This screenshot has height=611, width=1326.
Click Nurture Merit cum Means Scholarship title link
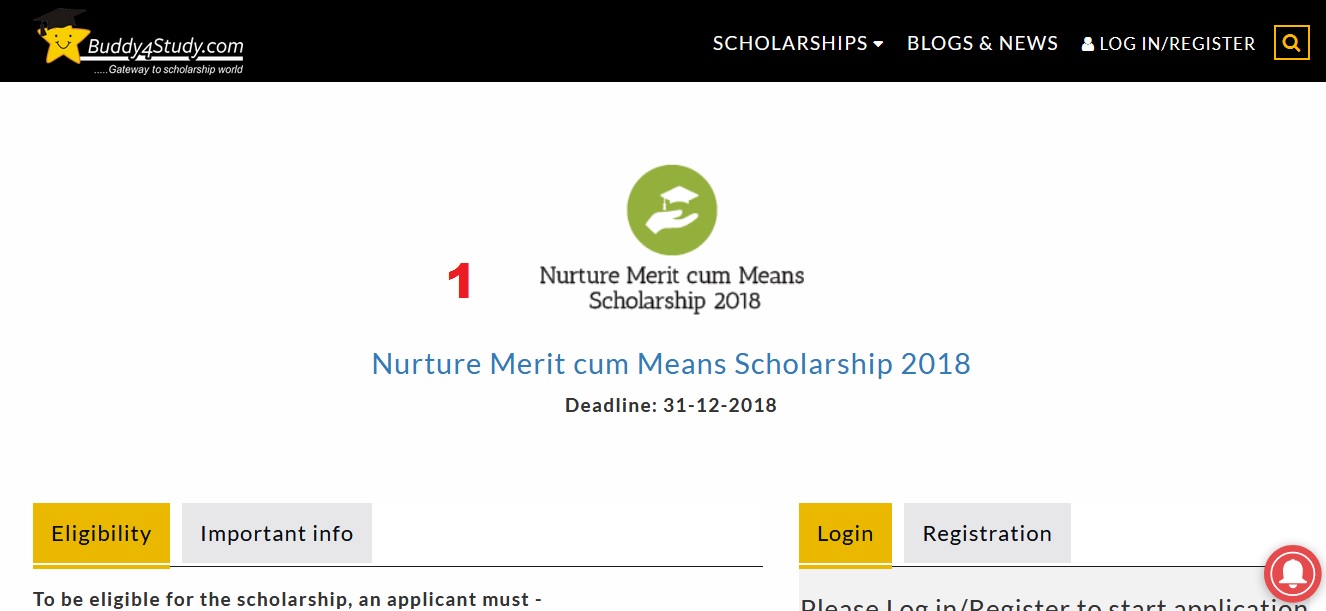click(671, 363)
